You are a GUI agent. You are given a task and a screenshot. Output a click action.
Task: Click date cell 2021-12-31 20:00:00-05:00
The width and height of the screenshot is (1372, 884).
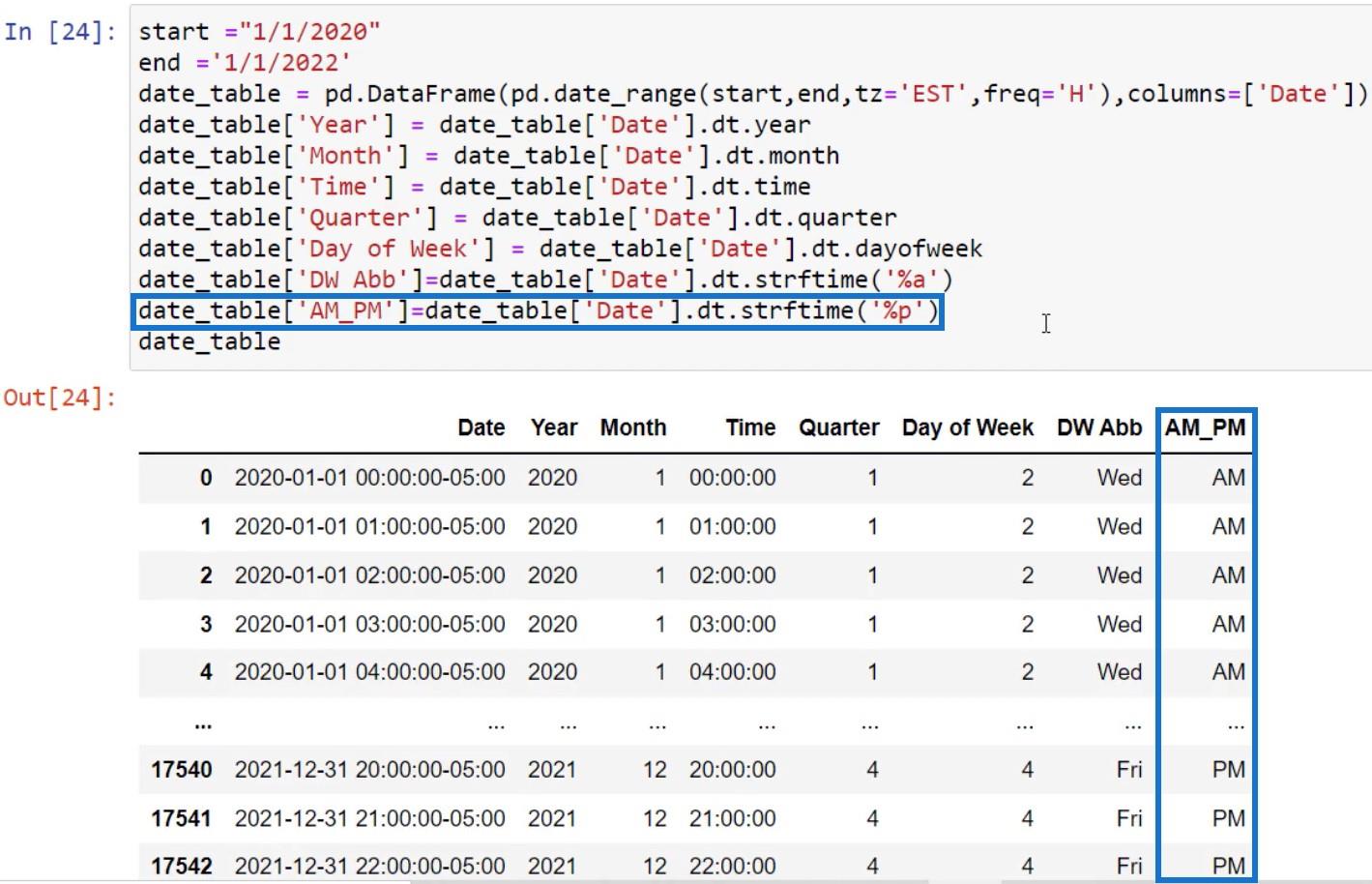369,770
